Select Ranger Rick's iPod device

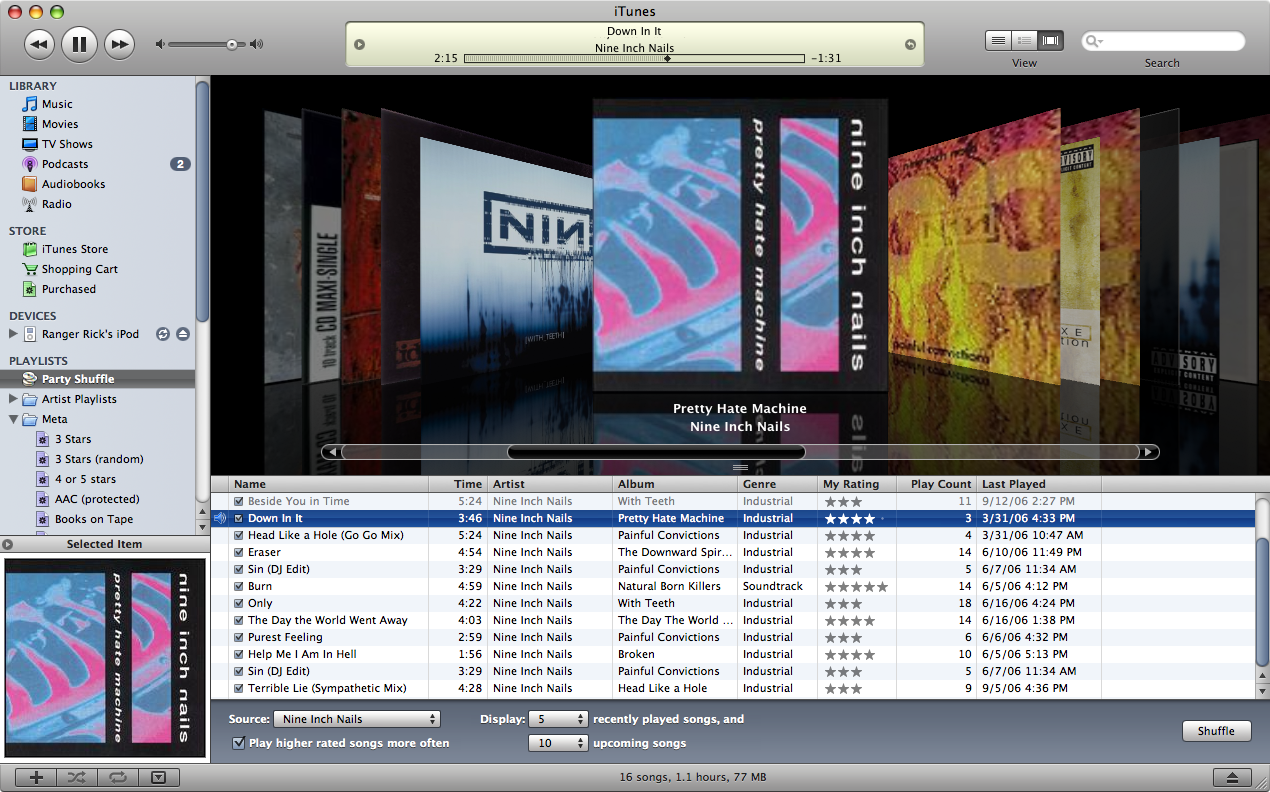(90, 334)
